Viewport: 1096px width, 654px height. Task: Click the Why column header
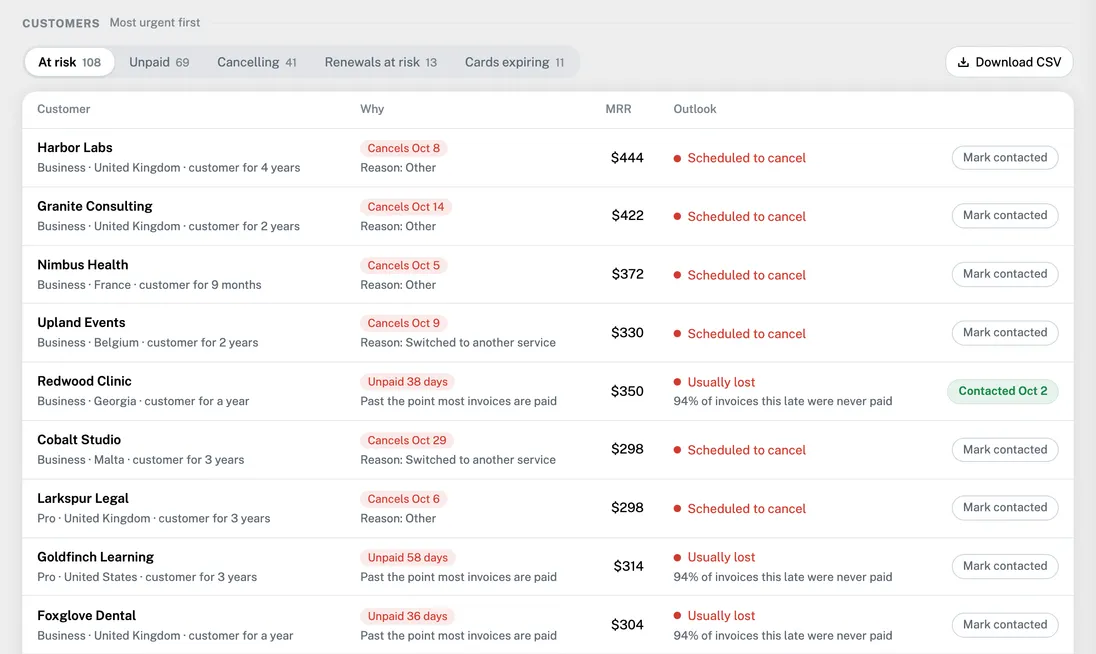click(x=372, y=109)
